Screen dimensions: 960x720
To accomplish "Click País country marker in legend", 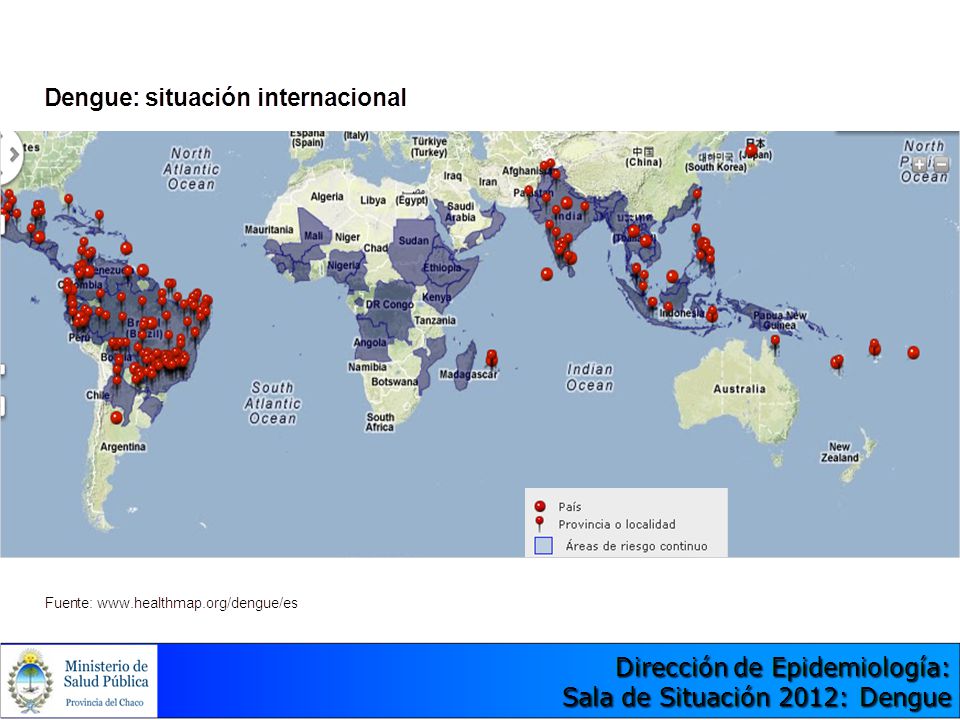I will click(540, 506).
